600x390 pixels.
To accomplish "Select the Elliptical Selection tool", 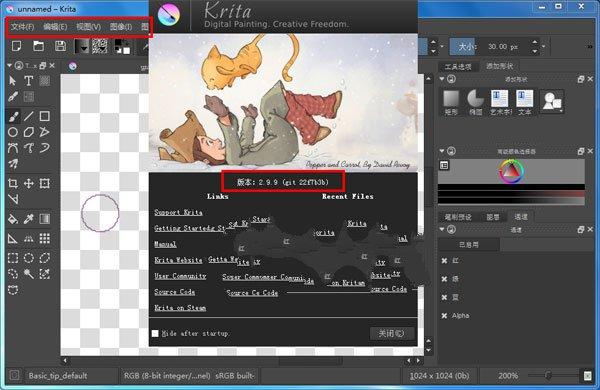I will coord(29,258).
